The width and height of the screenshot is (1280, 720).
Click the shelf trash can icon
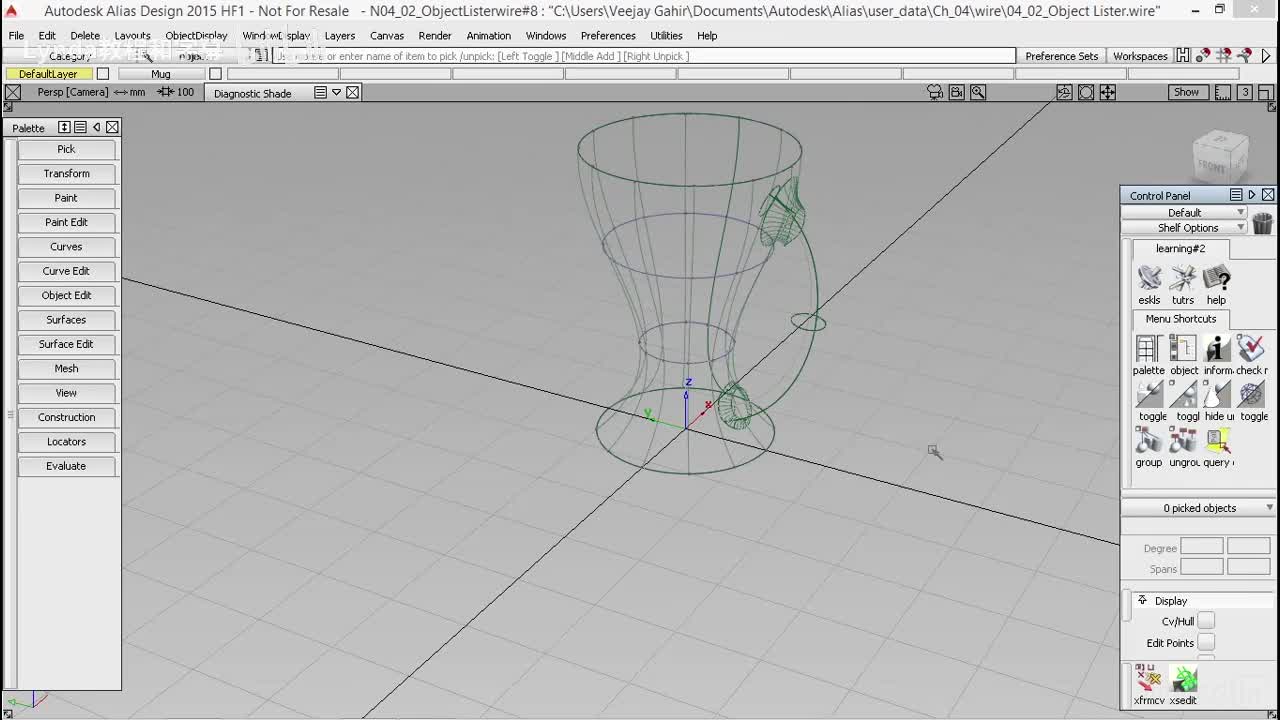(1262, 223)
